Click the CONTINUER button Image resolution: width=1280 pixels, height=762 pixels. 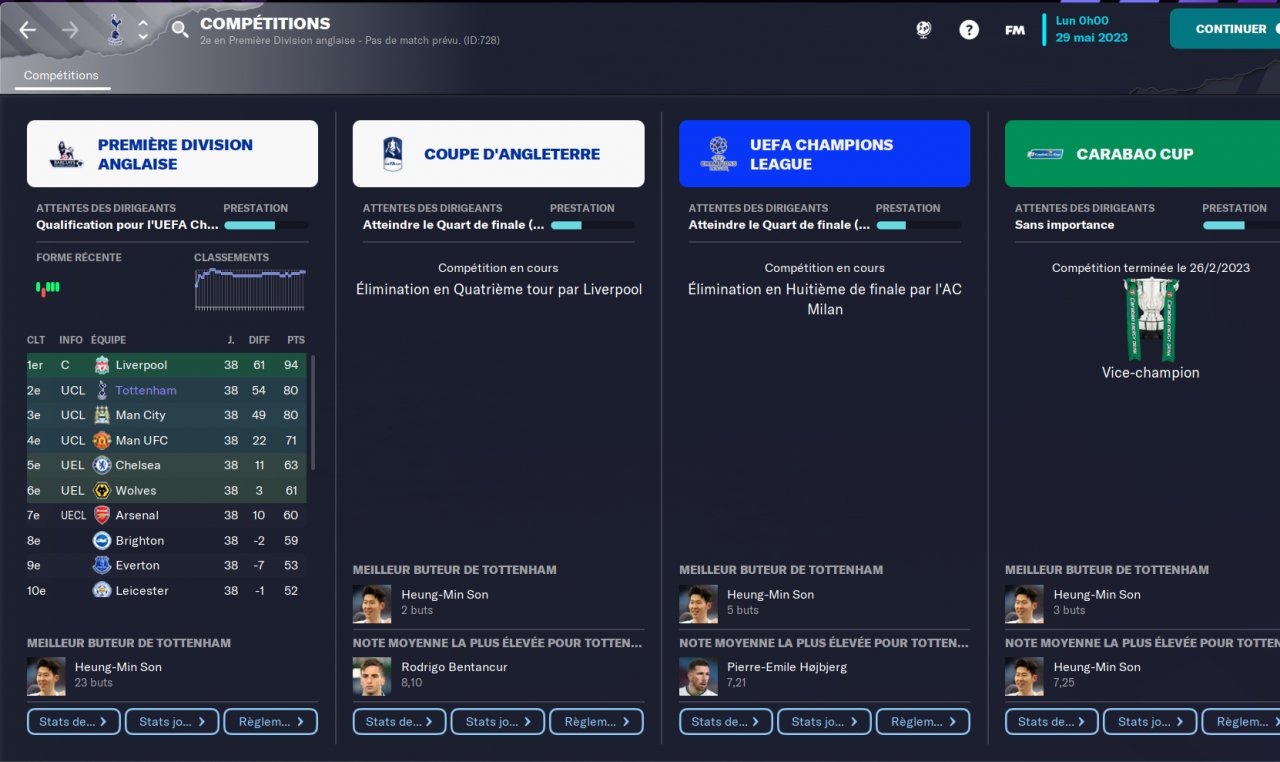click(x=1225, y=29)
